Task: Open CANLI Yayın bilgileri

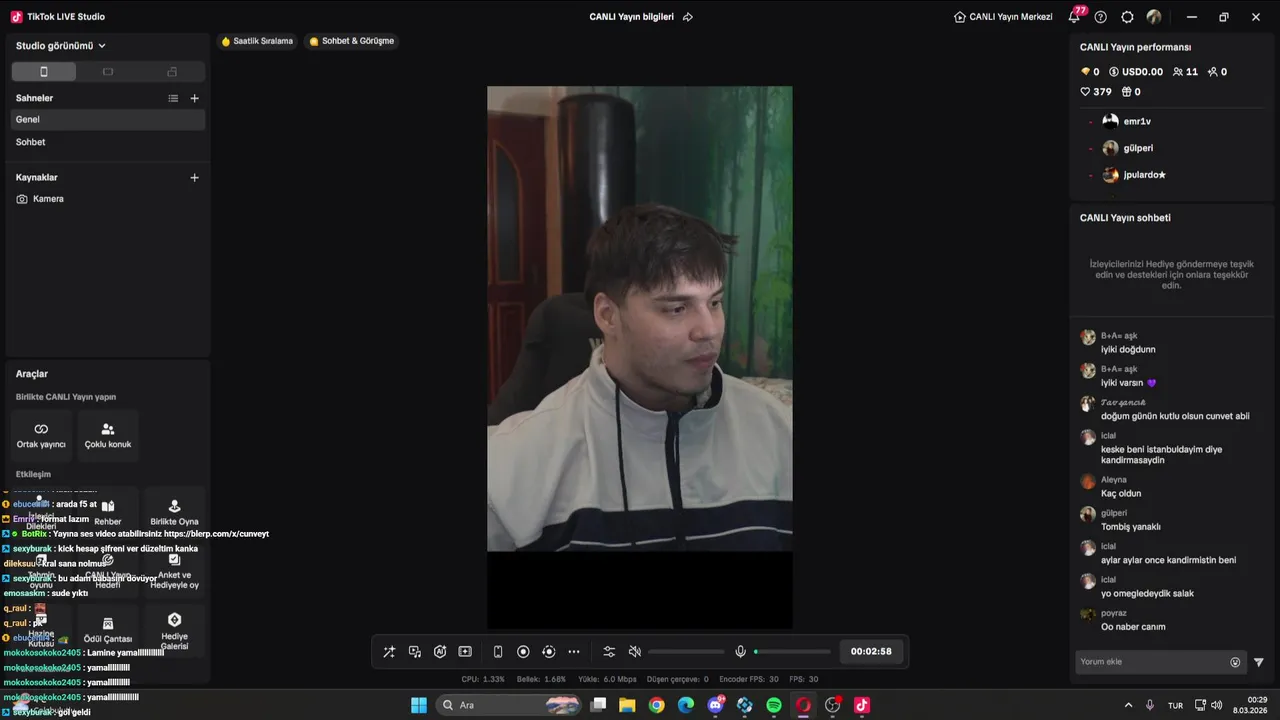Action: pyautogui.click(x=632, y=17)
